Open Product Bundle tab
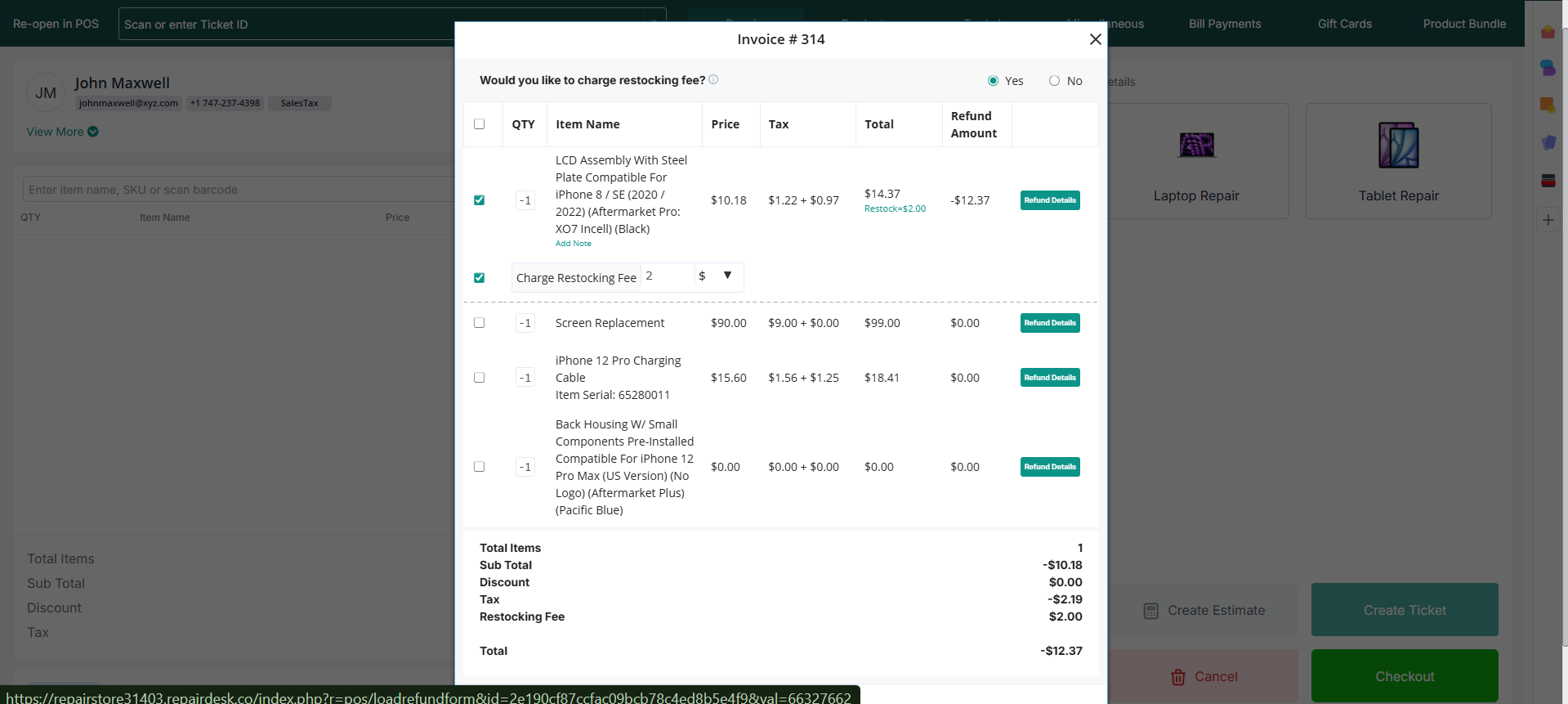Viewport: 1568px width, 704px height. pyautogui.click(x=1464, y=24)
